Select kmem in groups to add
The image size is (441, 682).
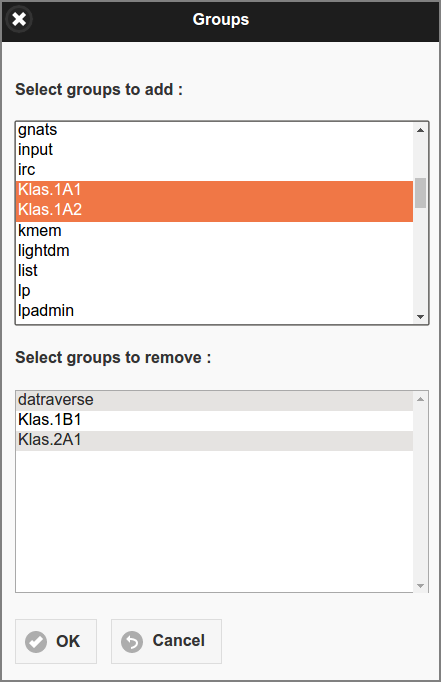(214, 231)
